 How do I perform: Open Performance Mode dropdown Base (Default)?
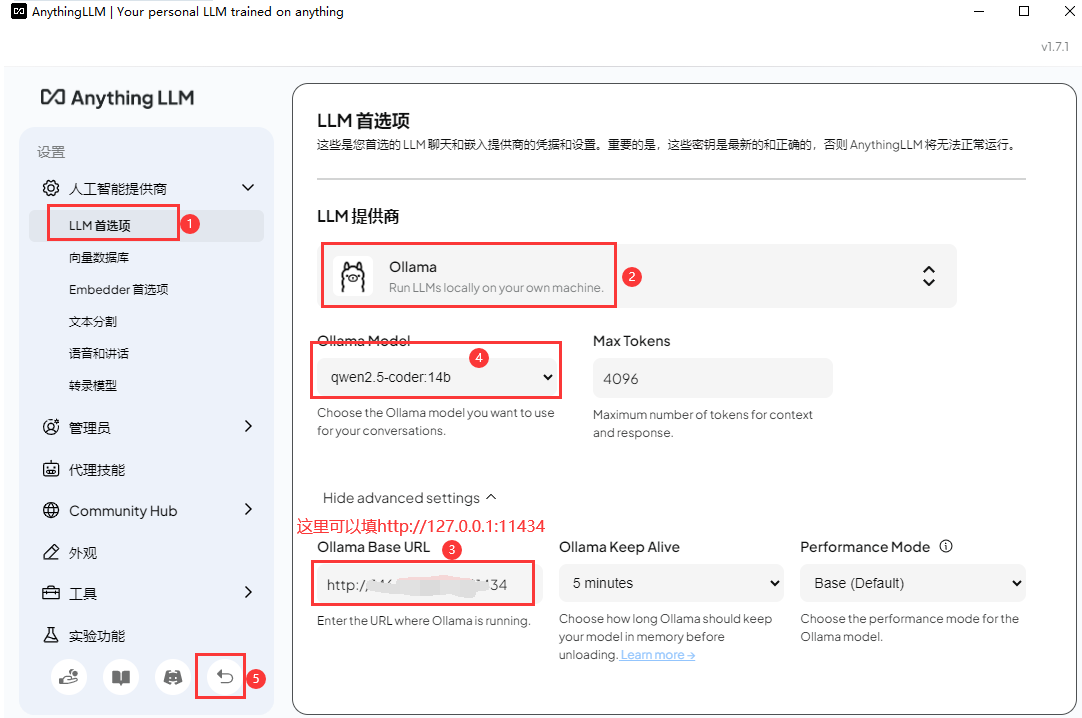click(912, 584)
